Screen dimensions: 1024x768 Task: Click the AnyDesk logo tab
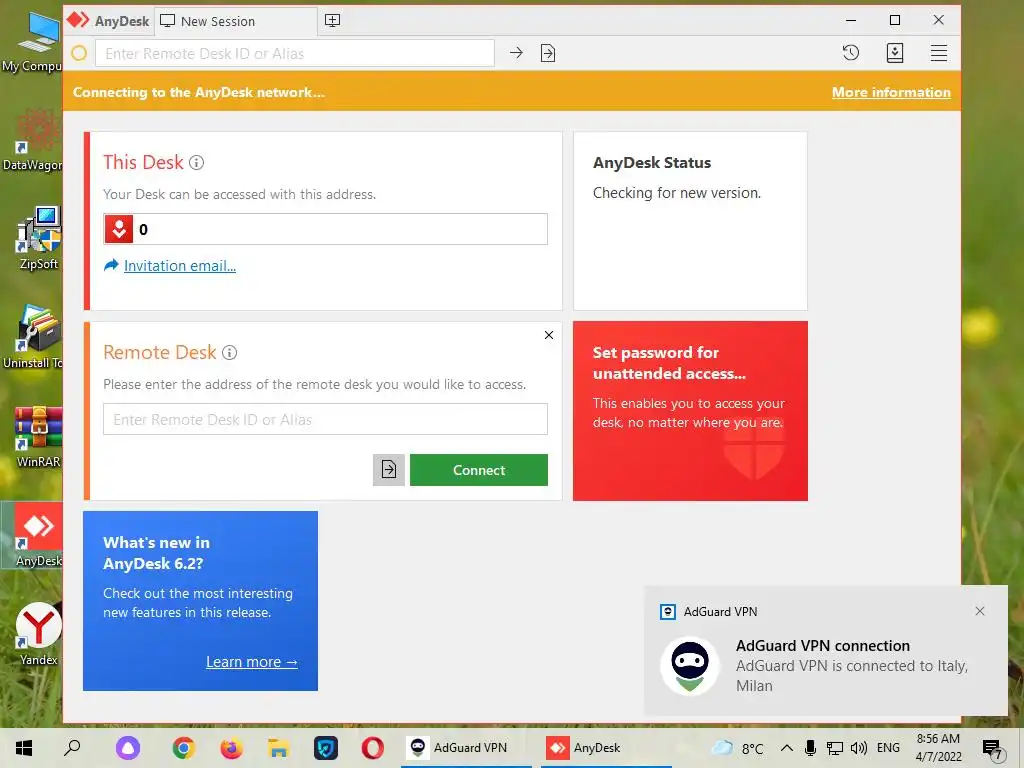[108, 21]
